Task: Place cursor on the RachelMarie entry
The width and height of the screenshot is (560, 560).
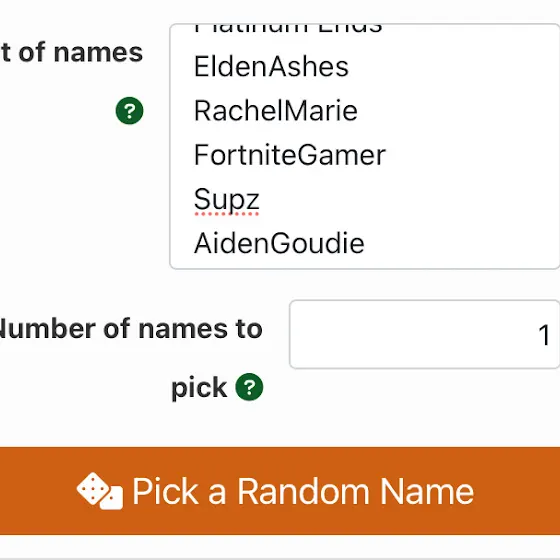Action: 276,111
